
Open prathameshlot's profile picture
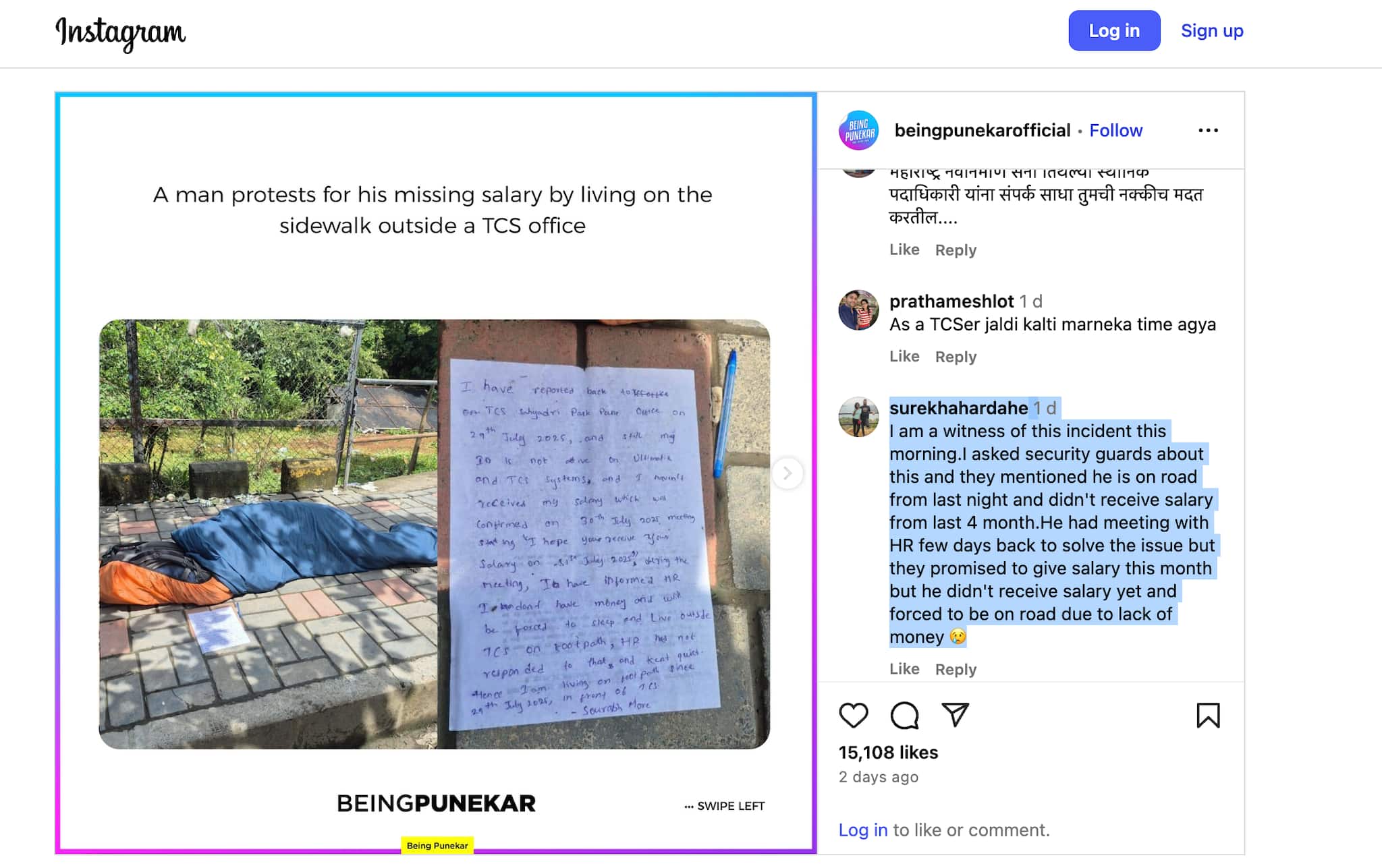click(858, 310)
